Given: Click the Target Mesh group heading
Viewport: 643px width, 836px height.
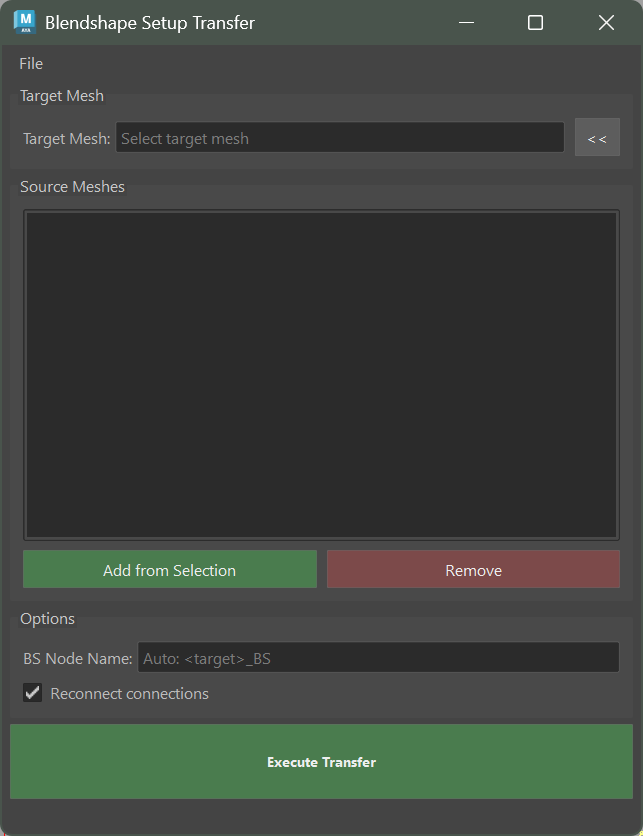Looking at the screenshot, I should click(62, 96).
